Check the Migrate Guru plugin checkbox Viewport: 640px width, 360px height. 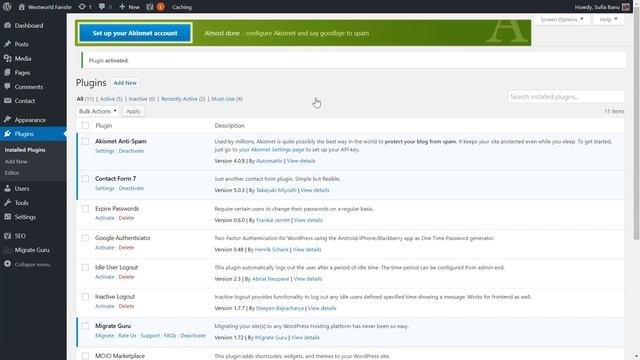pos(85,326)
